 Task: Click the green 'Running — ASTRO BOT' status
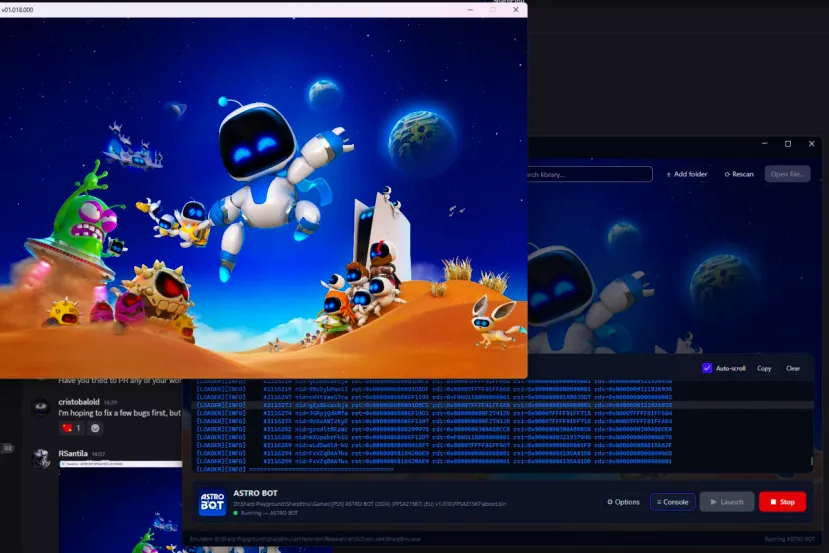click(x=265, y=513)
